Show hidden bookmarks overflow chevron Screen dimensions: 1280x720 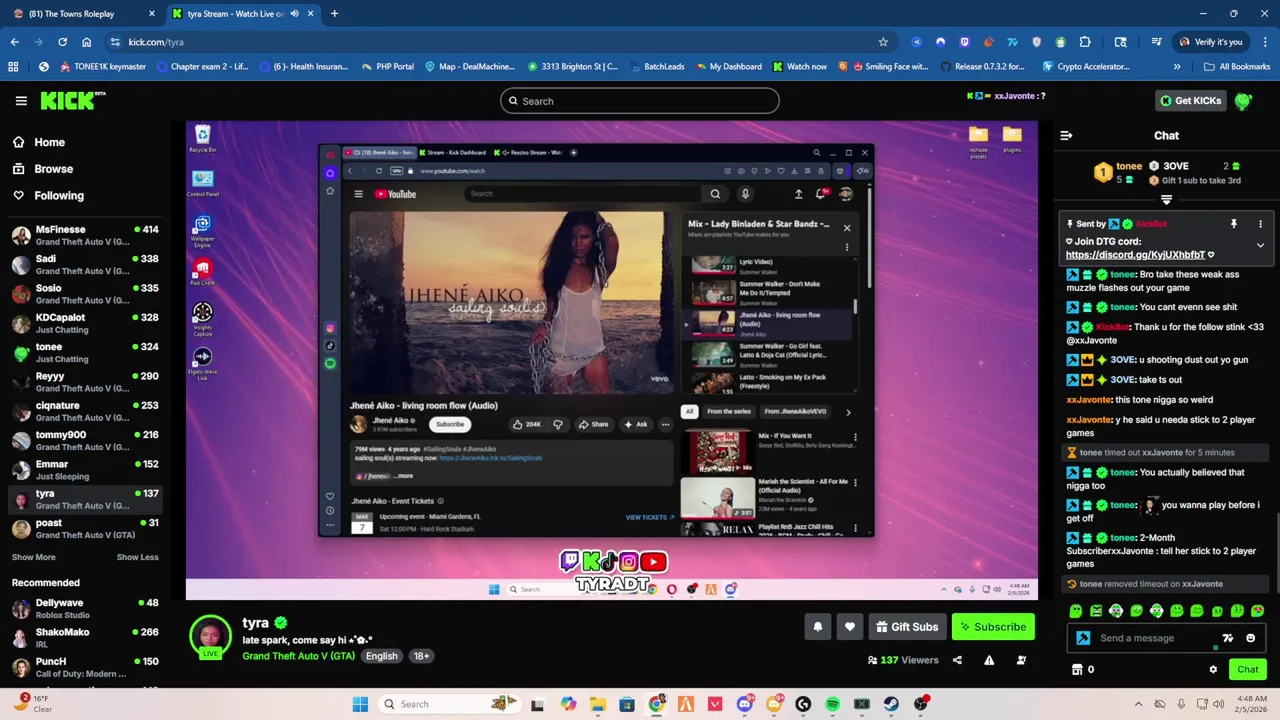point(1177,67)
